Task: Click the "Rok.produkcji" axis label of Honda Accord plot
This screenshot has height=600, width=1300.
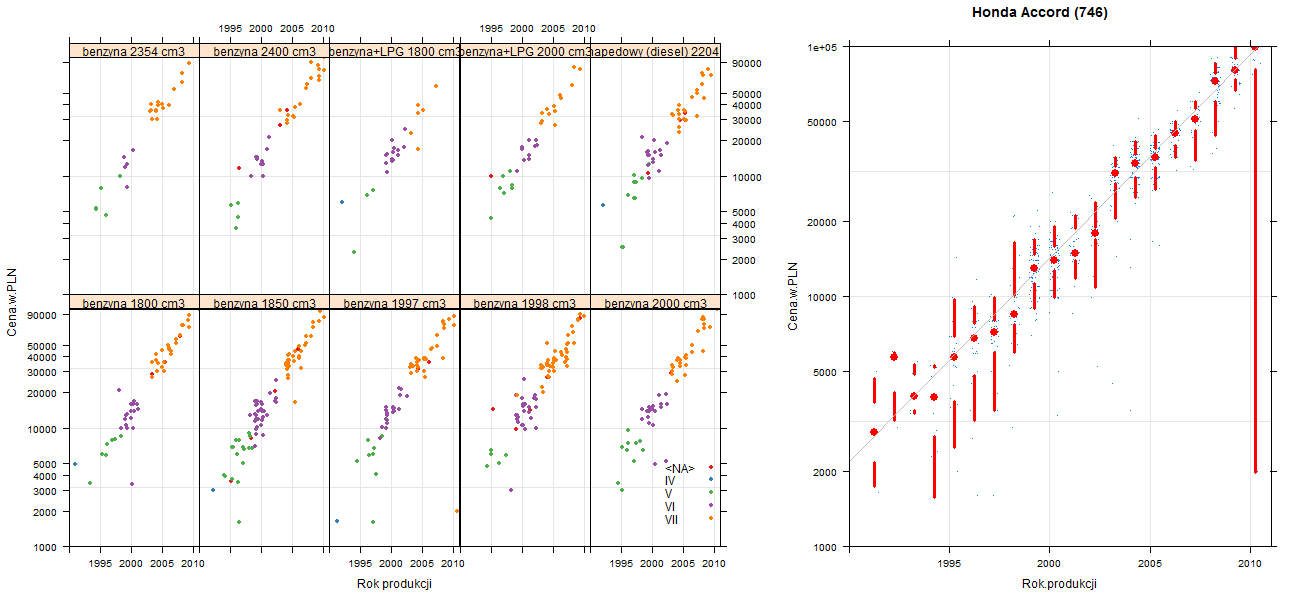Action: click(1060, 584)
